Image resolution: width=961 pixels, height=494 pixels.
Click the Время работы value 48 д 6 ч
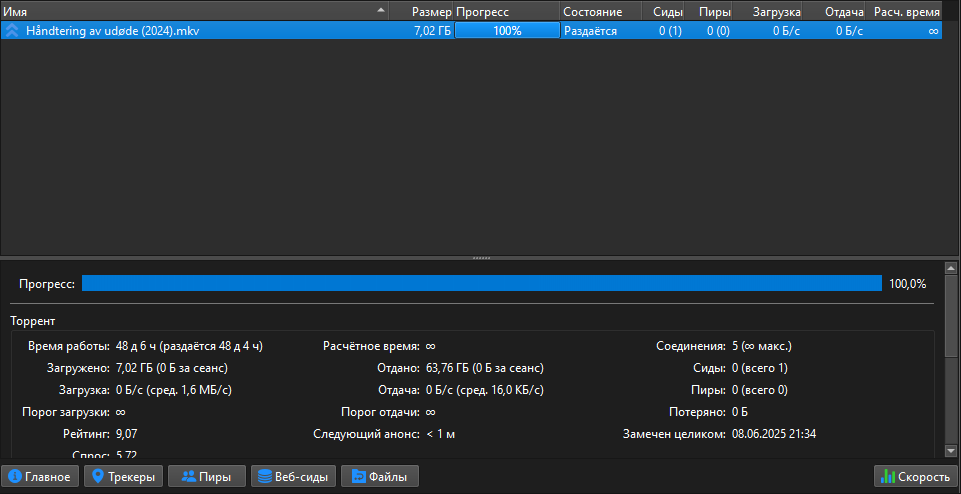[x=189, y=346]
